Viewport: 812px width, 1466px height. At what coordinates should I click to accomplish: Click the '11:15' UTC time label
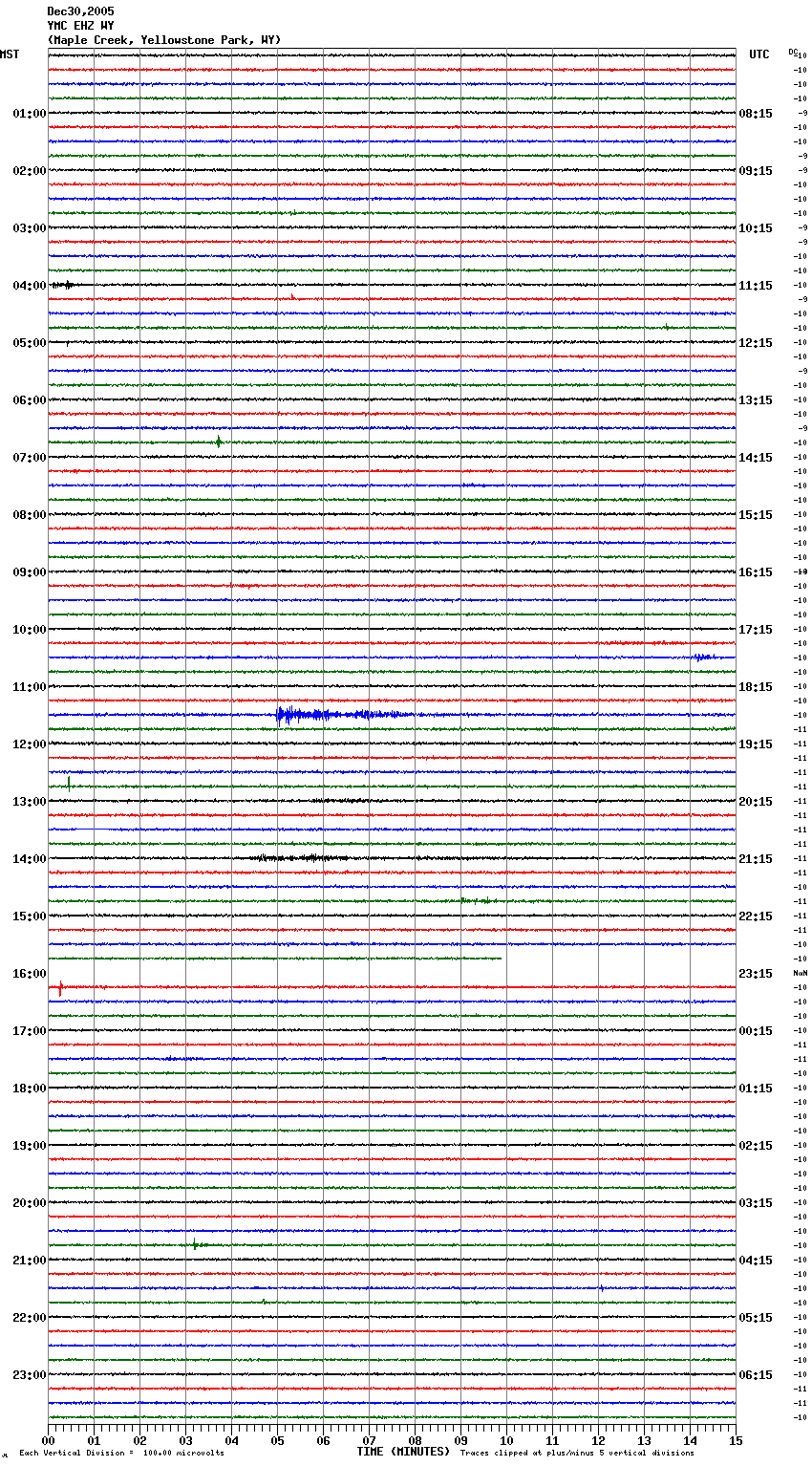pos(756,286)
